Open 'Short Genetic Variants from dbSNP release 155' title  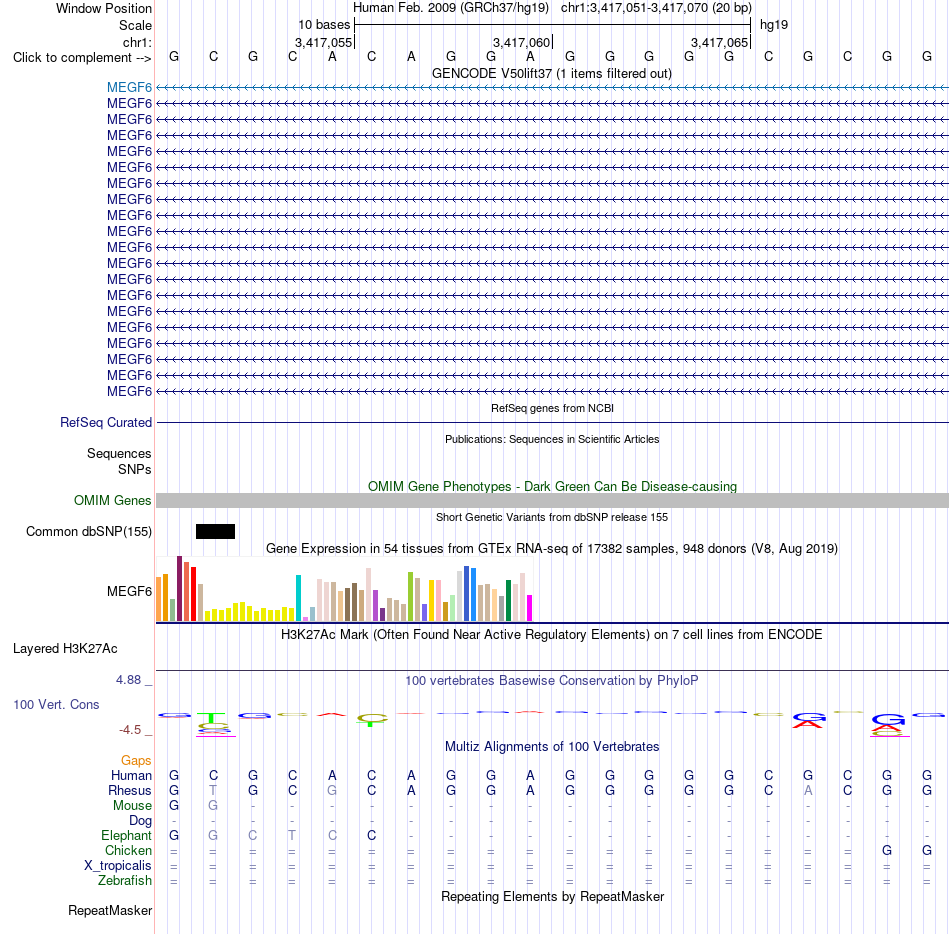[552, 517]
